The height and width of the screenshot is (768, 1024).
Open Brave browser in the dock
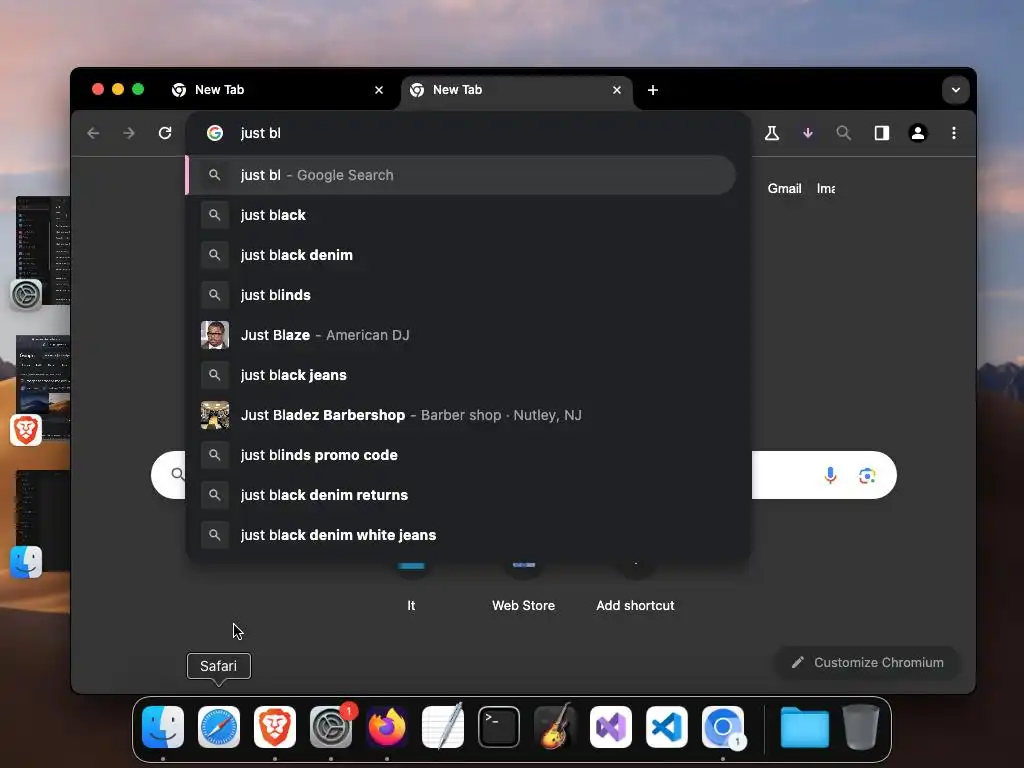[275, 727]
